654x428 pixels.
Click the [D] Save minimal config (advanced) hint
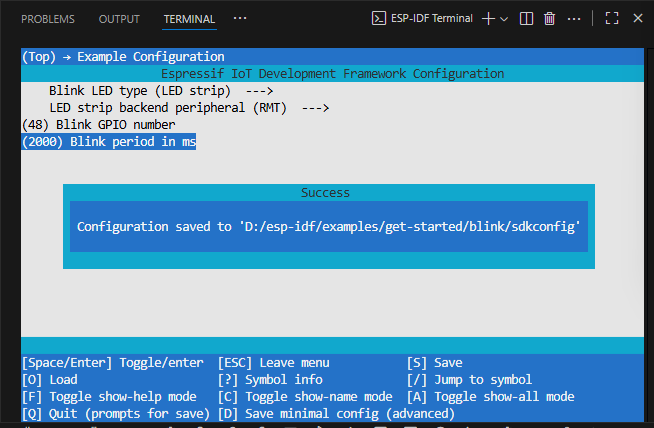click(x=336, y=414)
